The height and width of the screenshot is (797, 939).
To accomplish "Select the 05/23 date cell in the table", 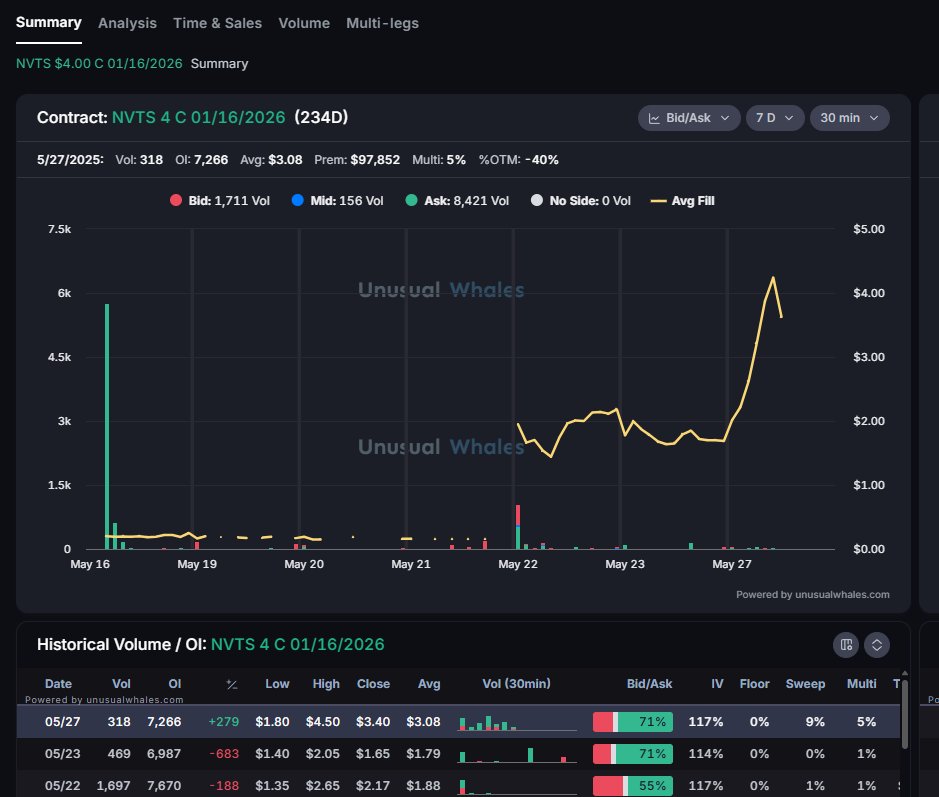I will click(62, 754).
